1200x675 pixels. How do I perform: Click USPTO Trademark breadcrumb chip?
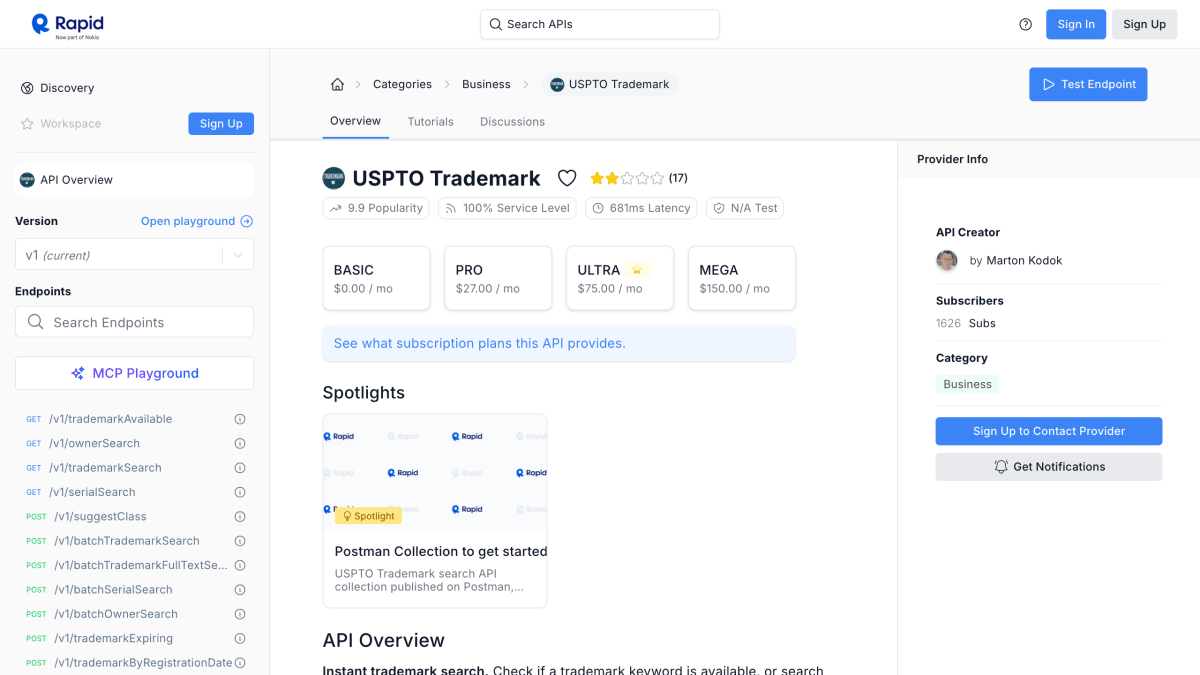(610, 84)
